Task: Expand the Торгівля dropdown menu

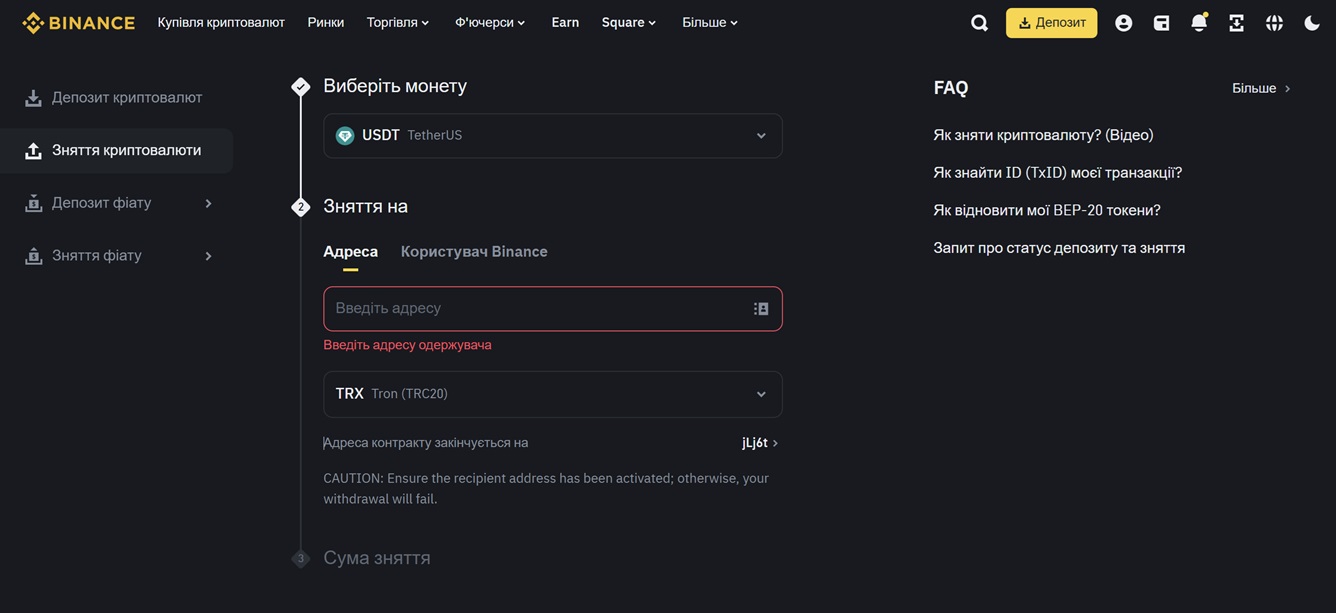Action: (x=398, y=22)
